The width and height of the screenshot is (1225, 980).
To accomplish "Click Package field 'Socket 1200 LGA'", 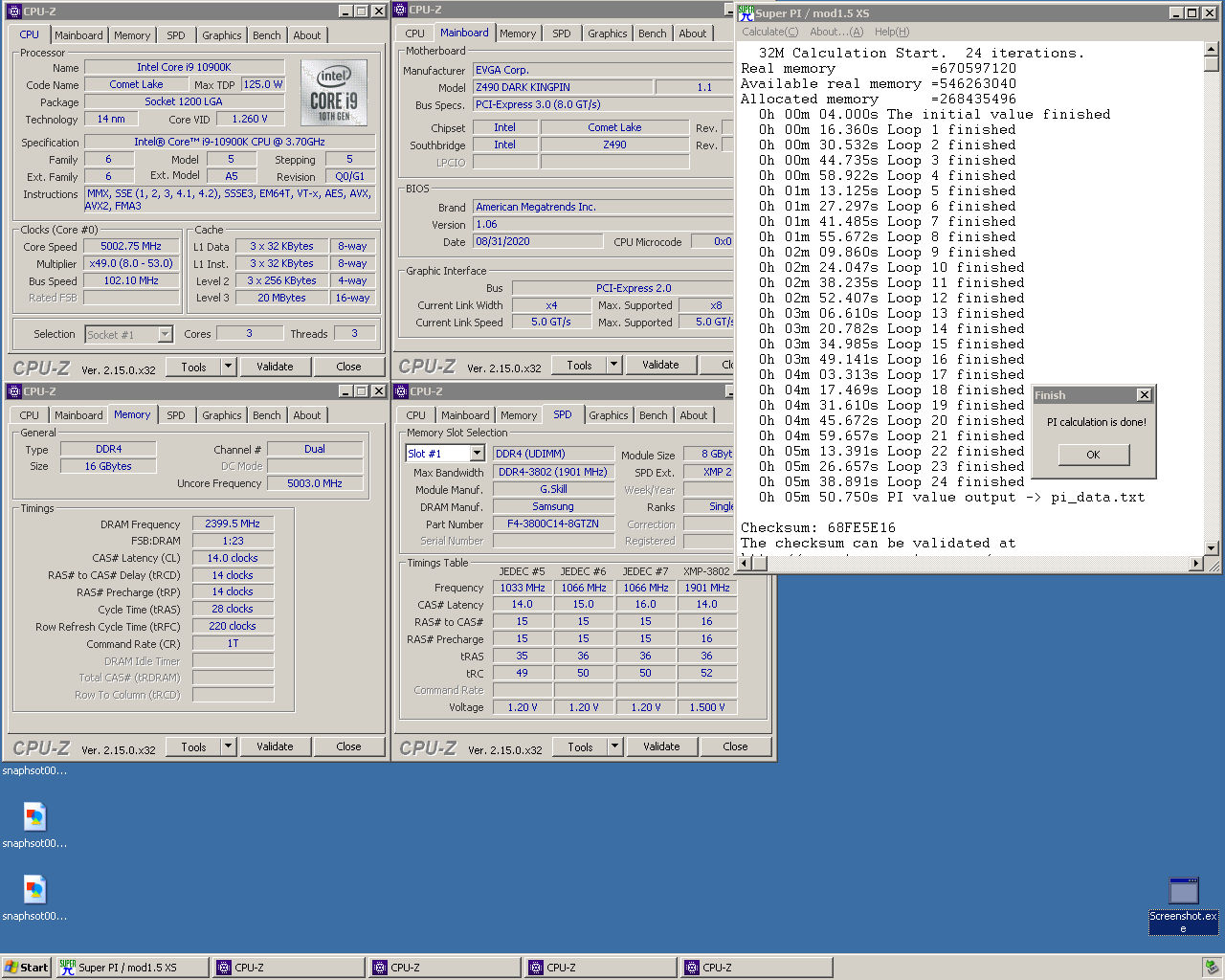I will coord(184,101).
